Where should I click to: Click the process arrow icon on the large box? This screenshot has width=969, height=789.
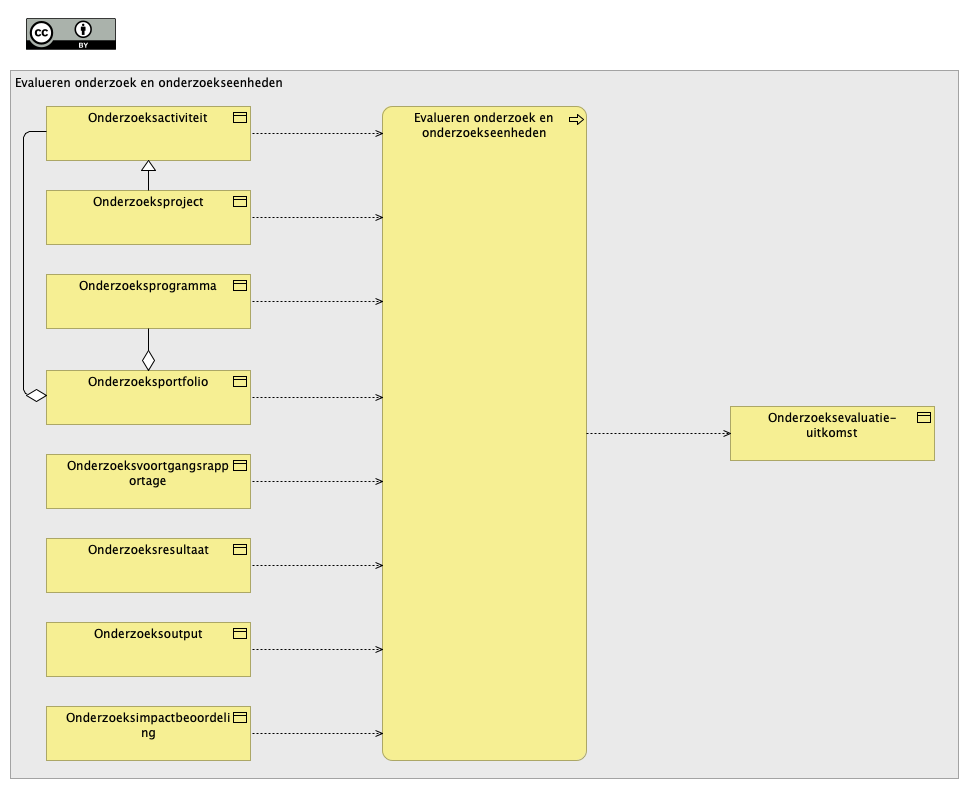576,119
